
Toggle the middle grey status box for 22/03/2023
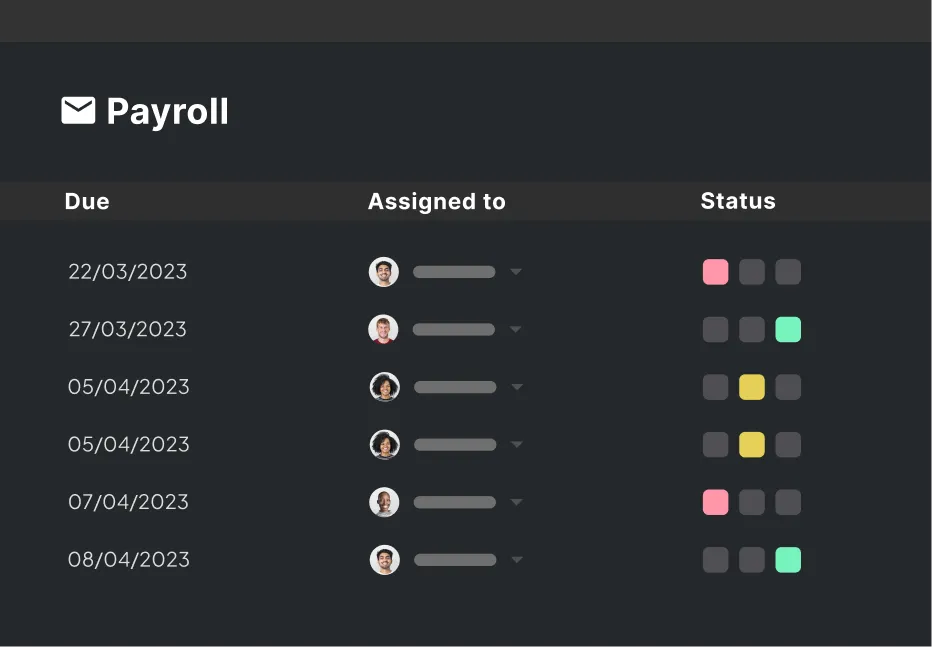coord(752,272)
